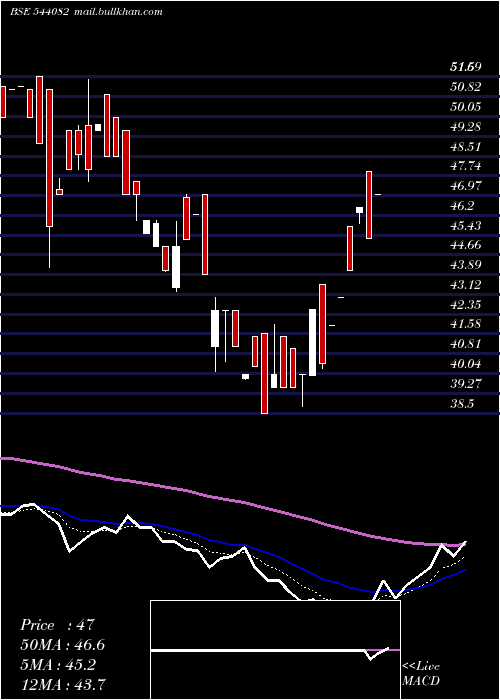The image size is (500, 700).
Task: Click the 40.81 price axis value
Action: click(x=466, y=344)
